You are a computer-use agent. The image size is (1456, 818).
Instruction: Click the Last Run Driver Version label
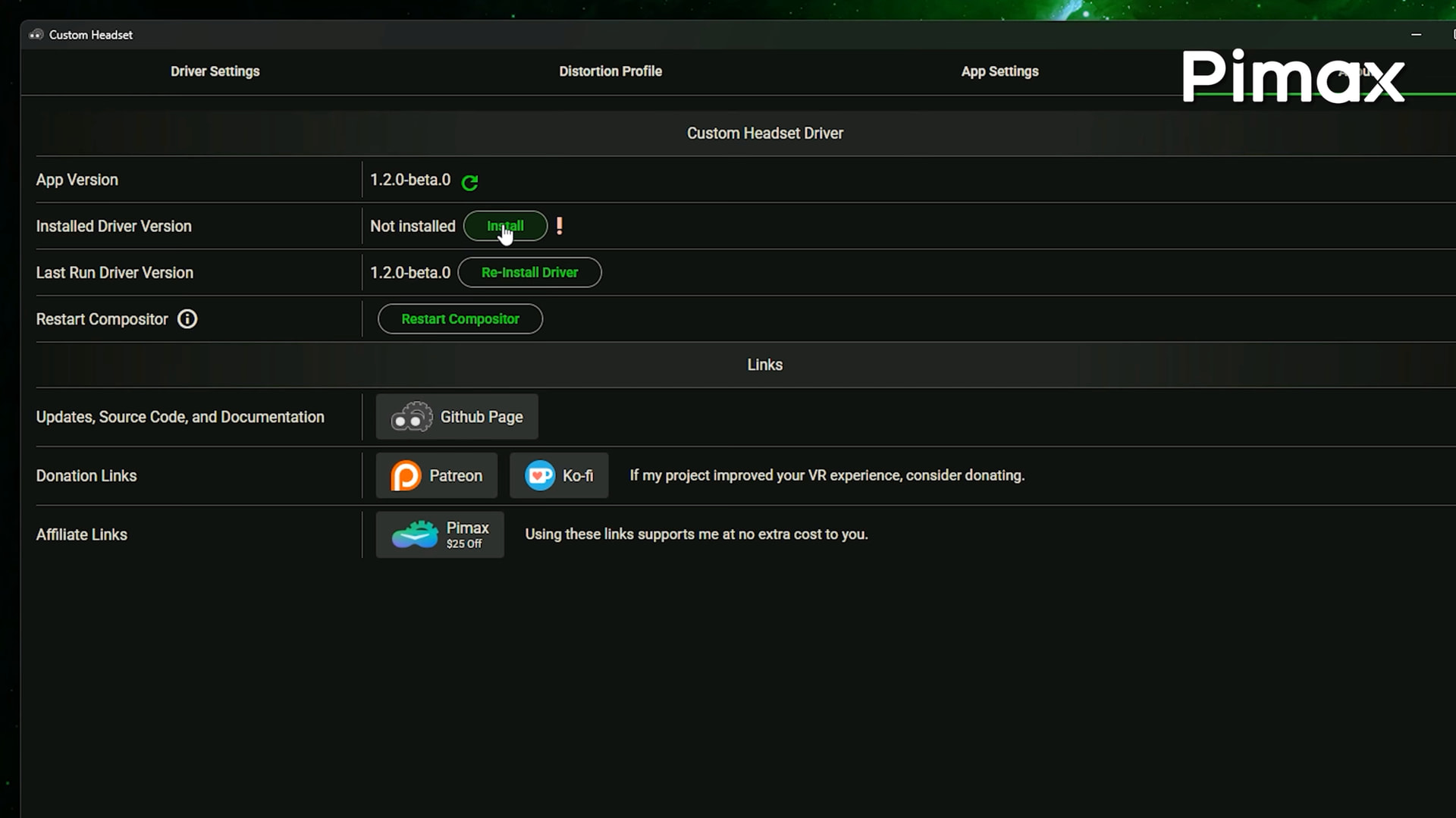click(x=115, y=273)
